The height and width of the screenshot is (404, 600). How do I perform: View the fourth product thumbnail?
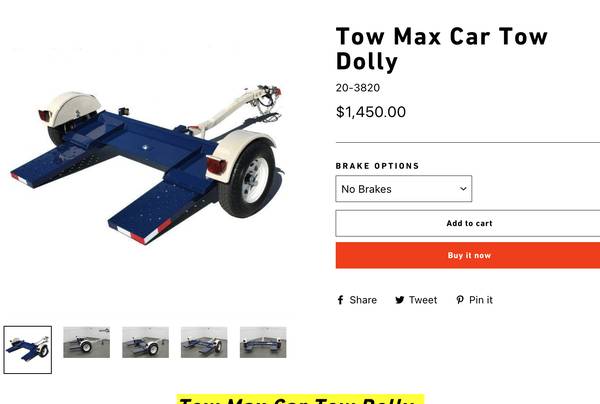pos(204,342)
